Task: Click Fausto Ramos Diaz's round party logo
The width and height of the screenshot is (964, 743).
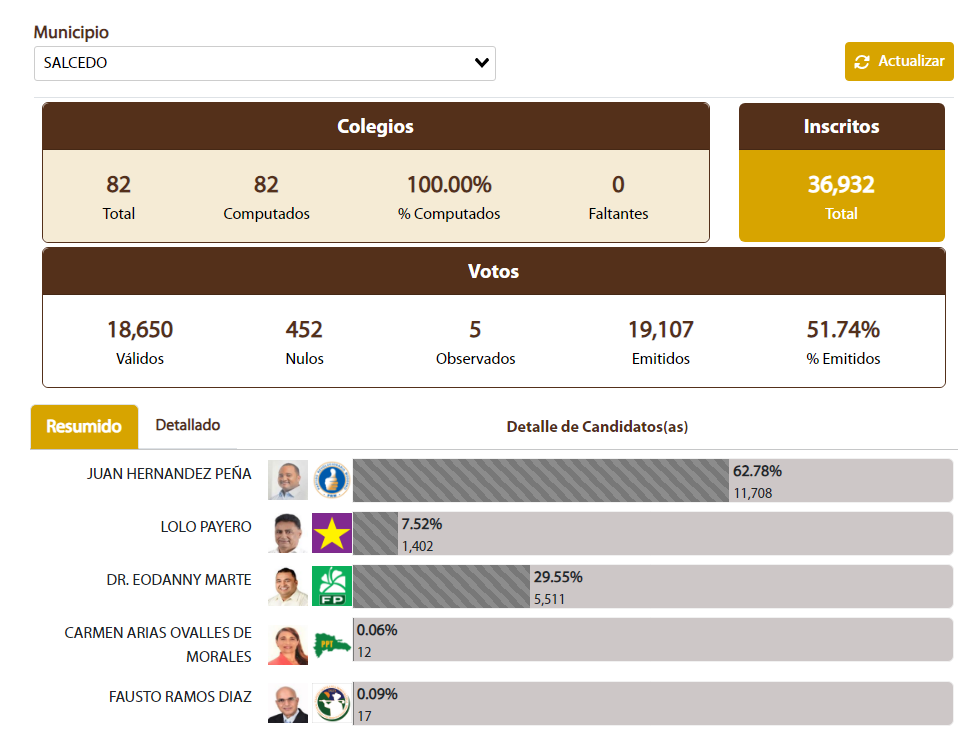Action: pos(329,703)
